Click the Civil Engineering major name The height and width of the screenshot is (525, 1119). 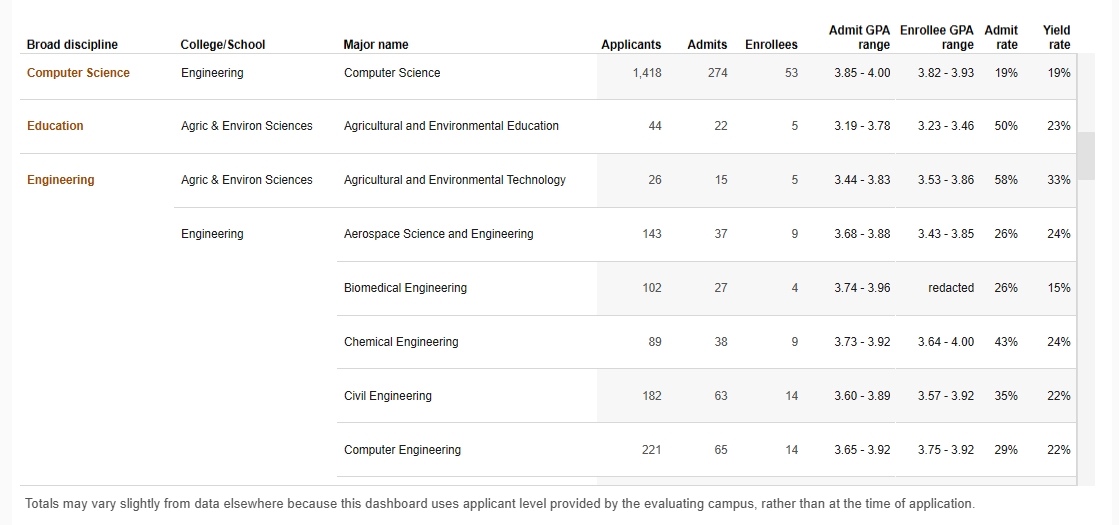[388, 396]
